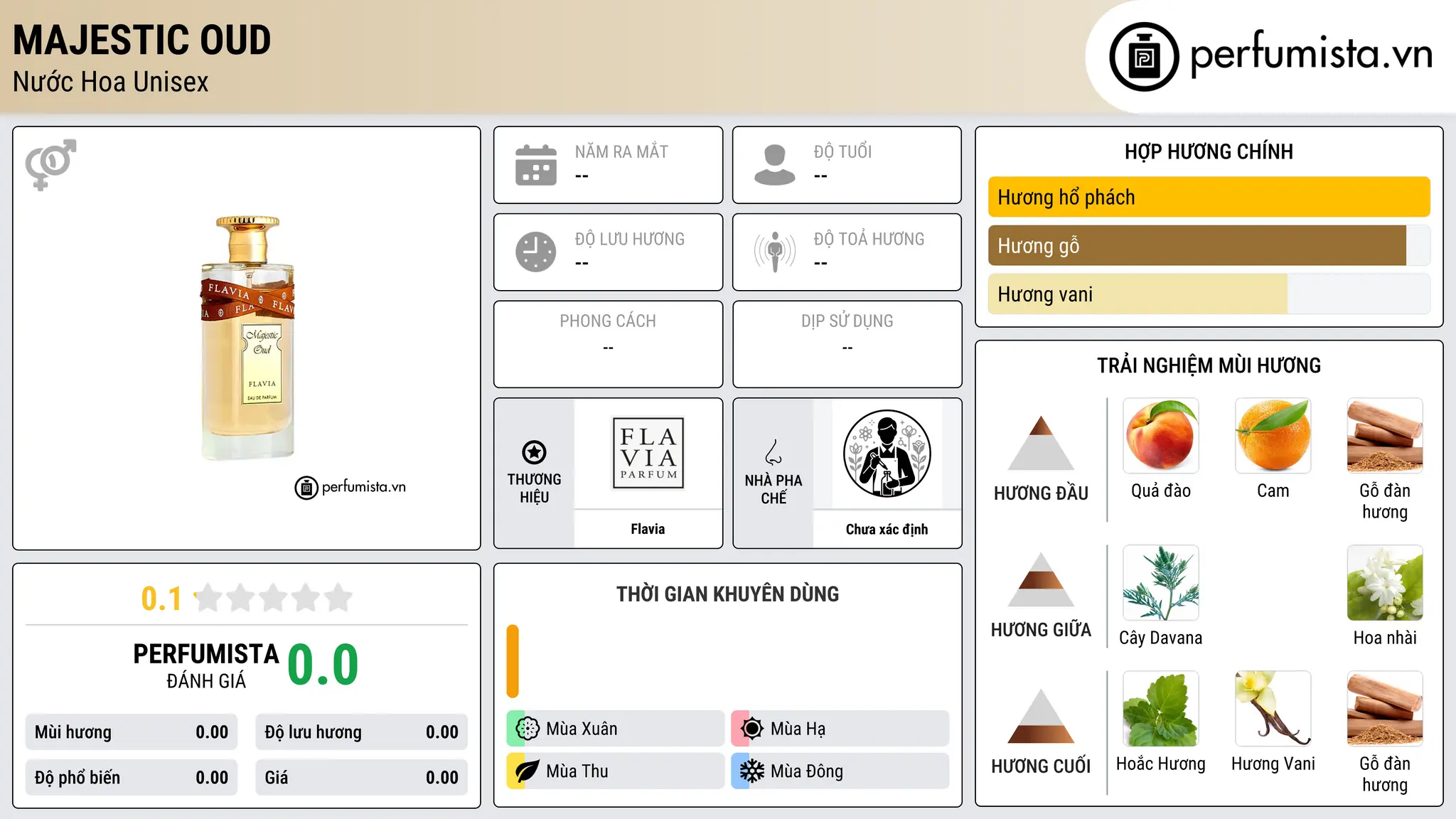The width and height of the screenshot is (1456, 819).
Task: Select the perfumer illustration icon
Action: coord(887,454)
